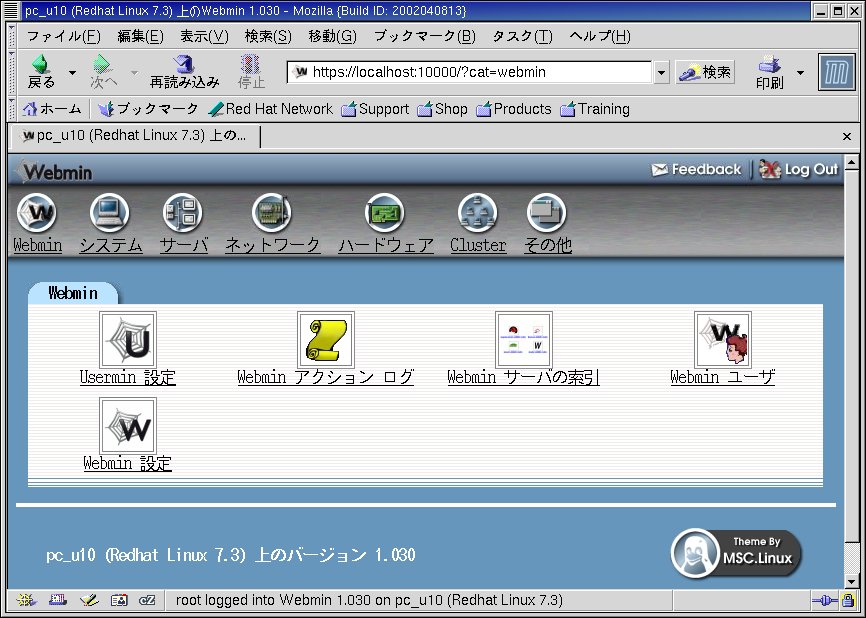Open the print options dropdown arrow
Screen dimensions: 866x618
pyautogui.click(x=800, y=72)
